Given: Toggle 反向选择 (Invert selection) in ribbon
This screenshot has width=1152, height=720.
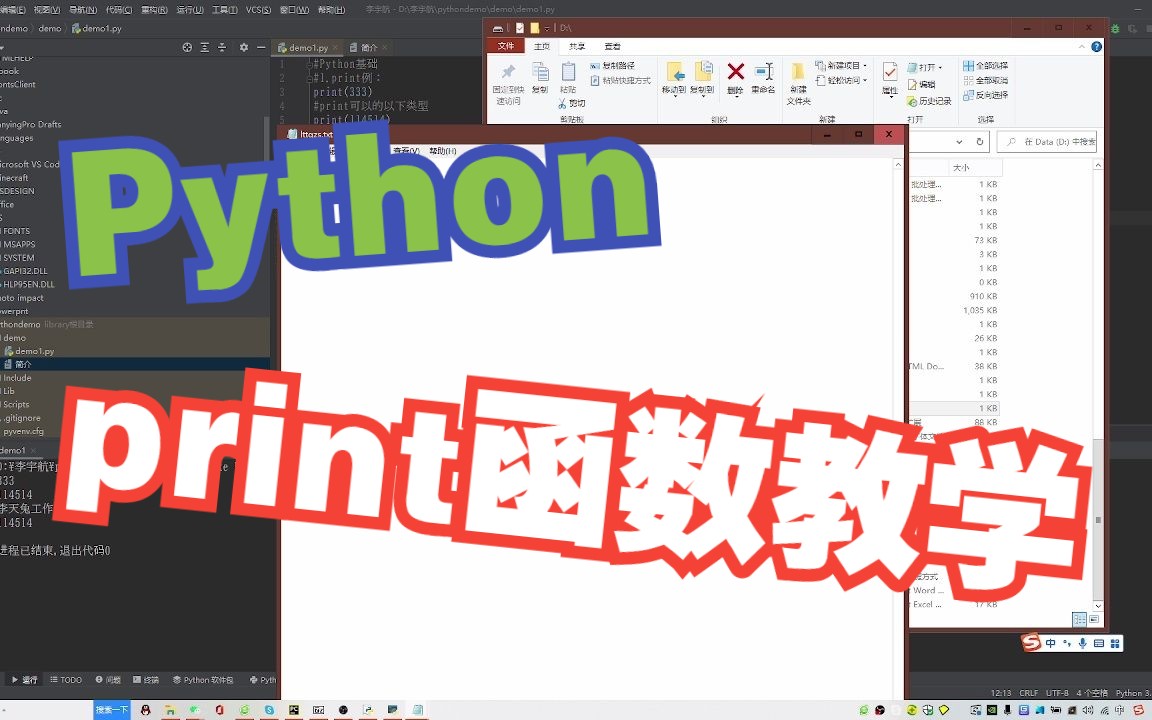Looking at the screenshot, I should click(x=985, y=95).
